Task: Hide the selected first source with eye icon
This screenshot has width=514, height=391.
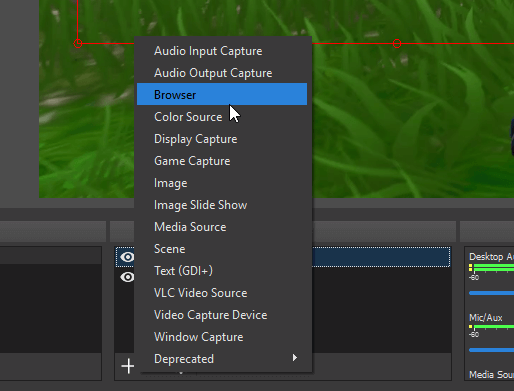Action: point(127,257)
